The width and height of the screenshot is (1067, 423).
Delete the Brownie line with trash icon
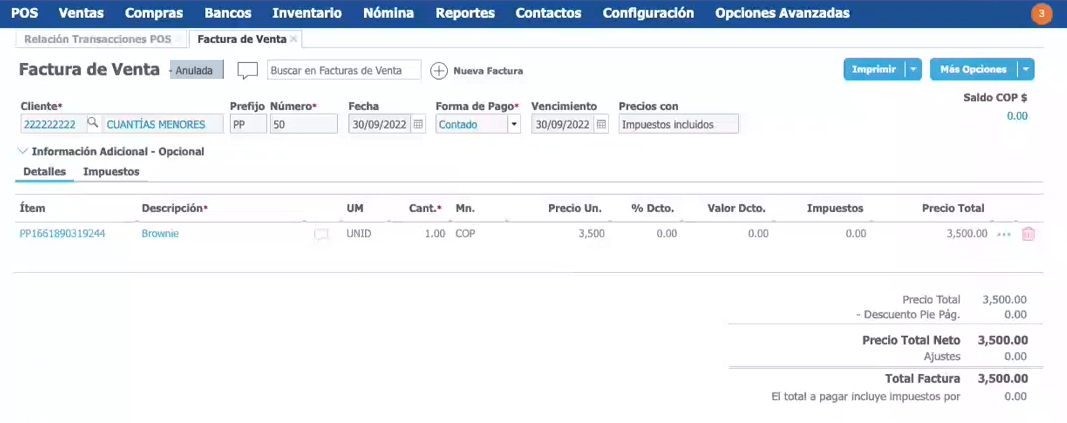pyautogui.click(x=1028, y=234)
